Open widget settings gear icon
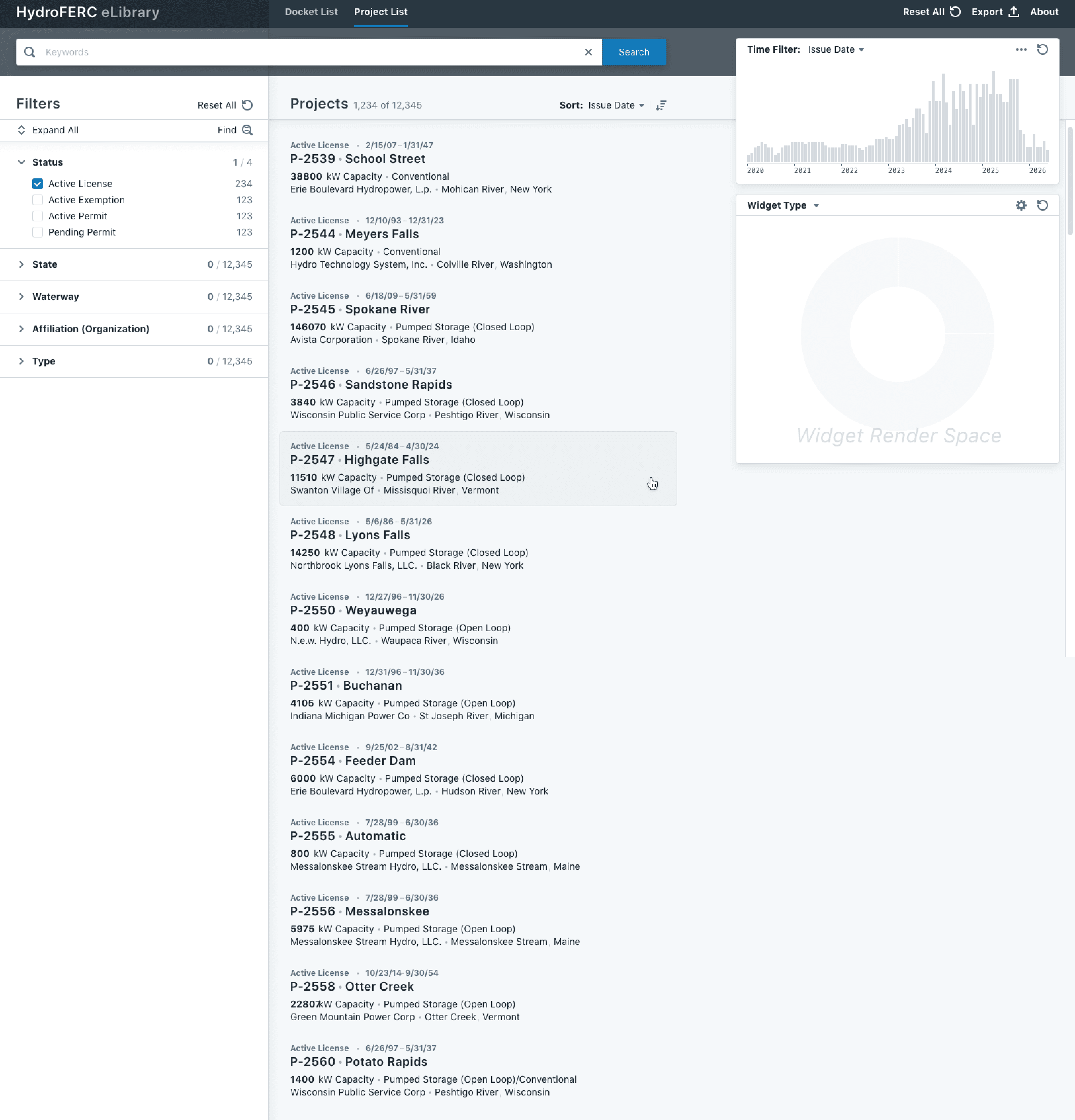Viewport: 1075px width, 1120px height. (1021, 205)
